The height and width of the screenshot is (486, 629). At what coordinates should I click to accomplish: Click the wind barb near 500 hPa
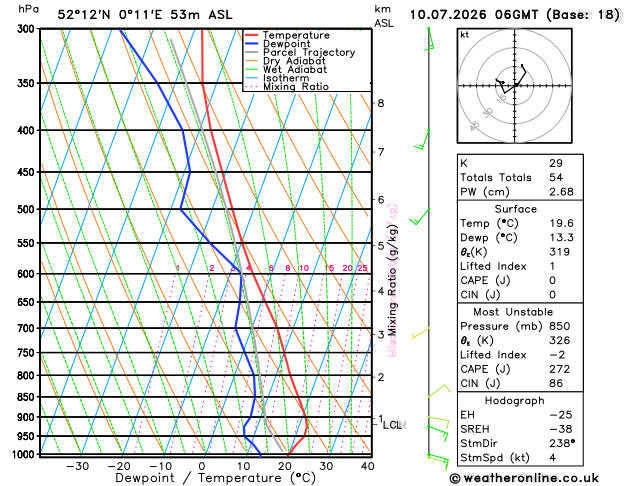(419, 217)
